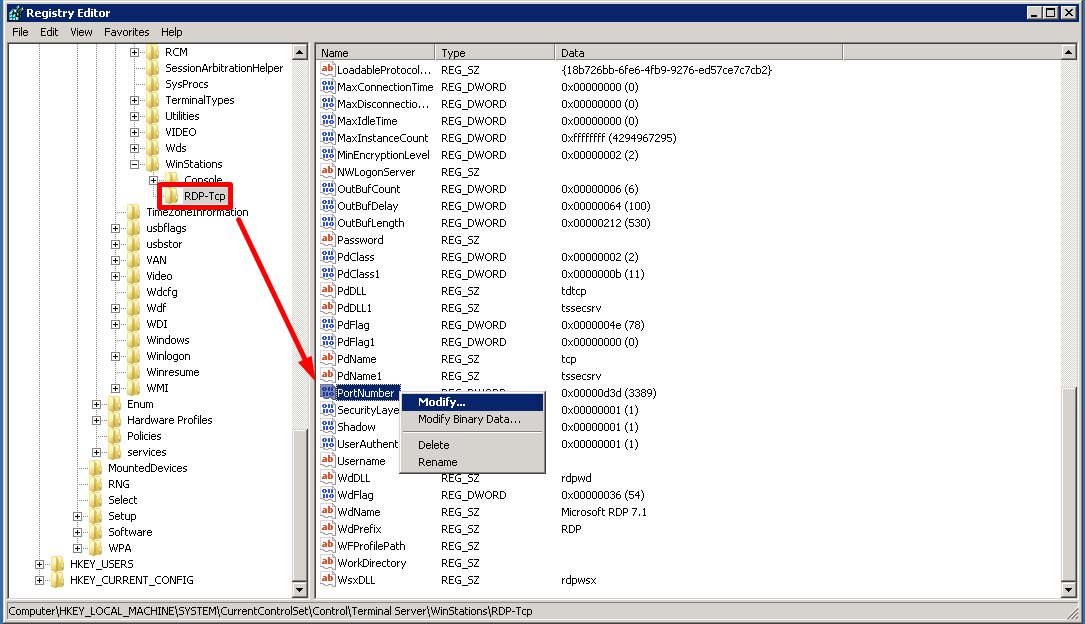Click the ab icon next to WdName
1085x624 pixels.
tap(327, 511)
